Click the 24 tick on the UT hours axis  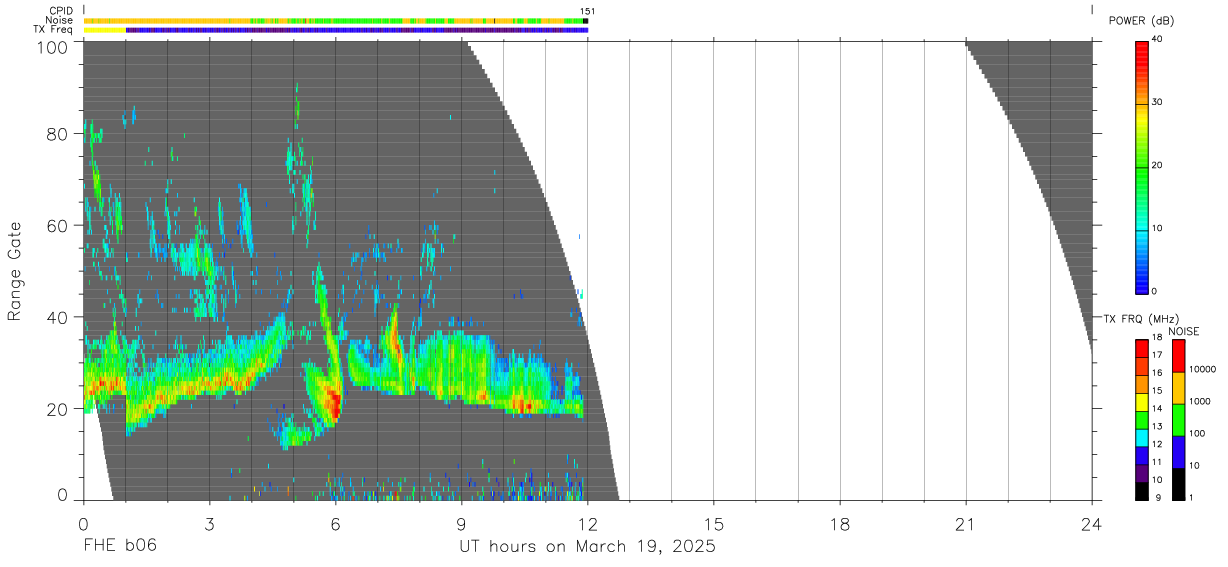pyautogui.click(x=1092, y=523)
